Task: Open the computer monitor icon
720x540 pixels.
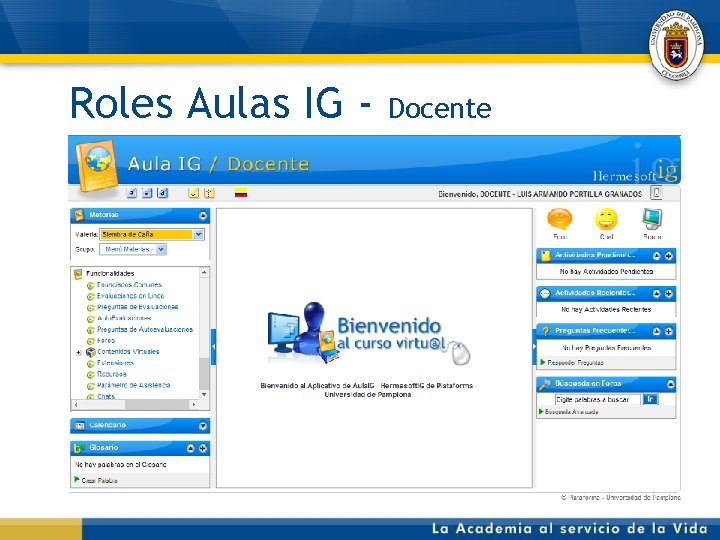Action: click(652, 219)
